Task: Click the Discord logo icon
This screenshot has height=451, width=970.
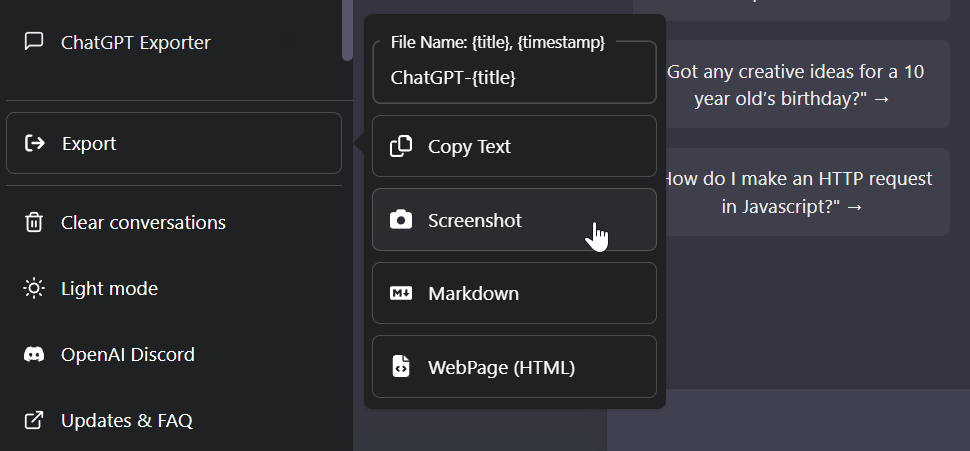Action: click(x=33, y=354)
